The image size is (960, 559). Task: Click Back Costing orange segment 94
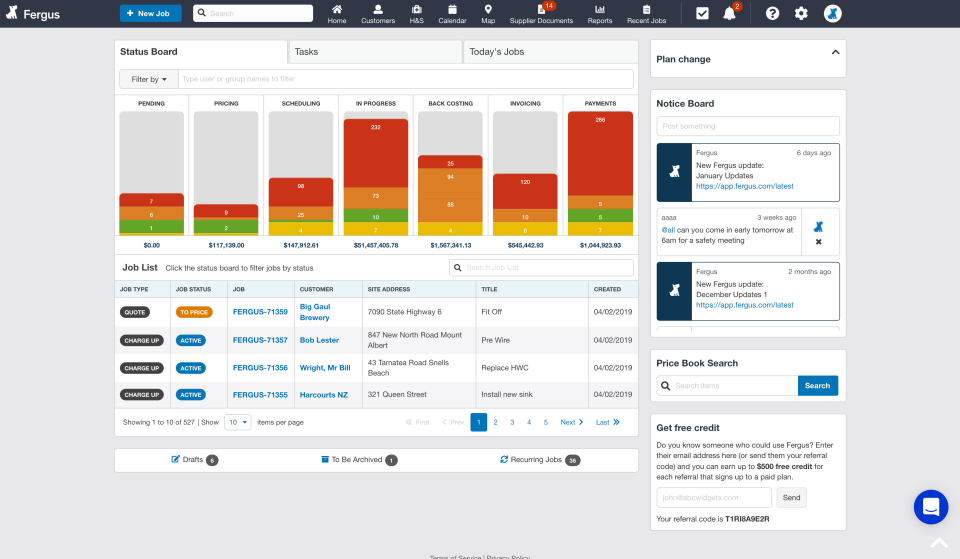tap(450, 182)
